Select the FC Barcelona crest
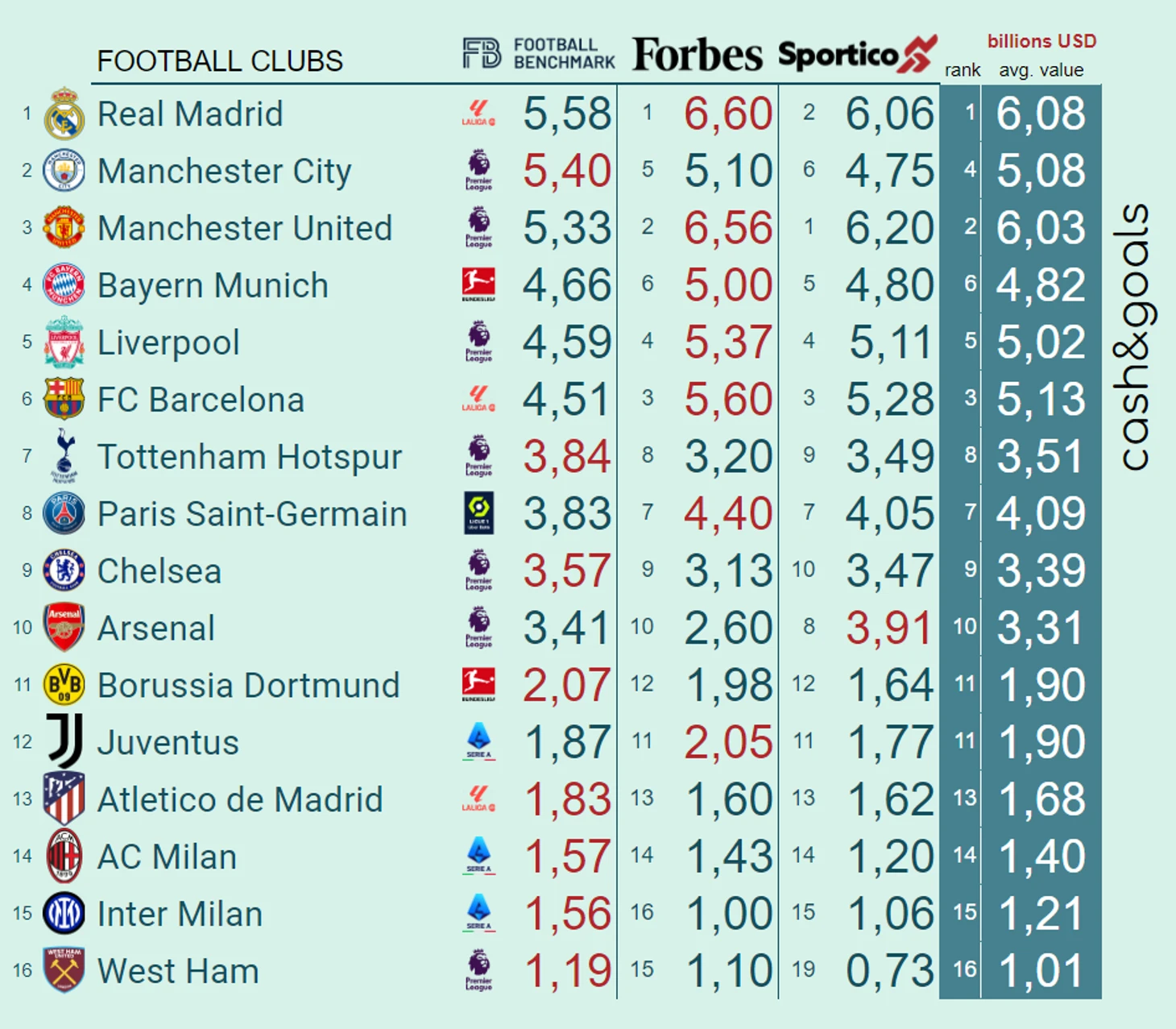The width and height of the screenshot is (1176, 1029). [x=64, y=399]
